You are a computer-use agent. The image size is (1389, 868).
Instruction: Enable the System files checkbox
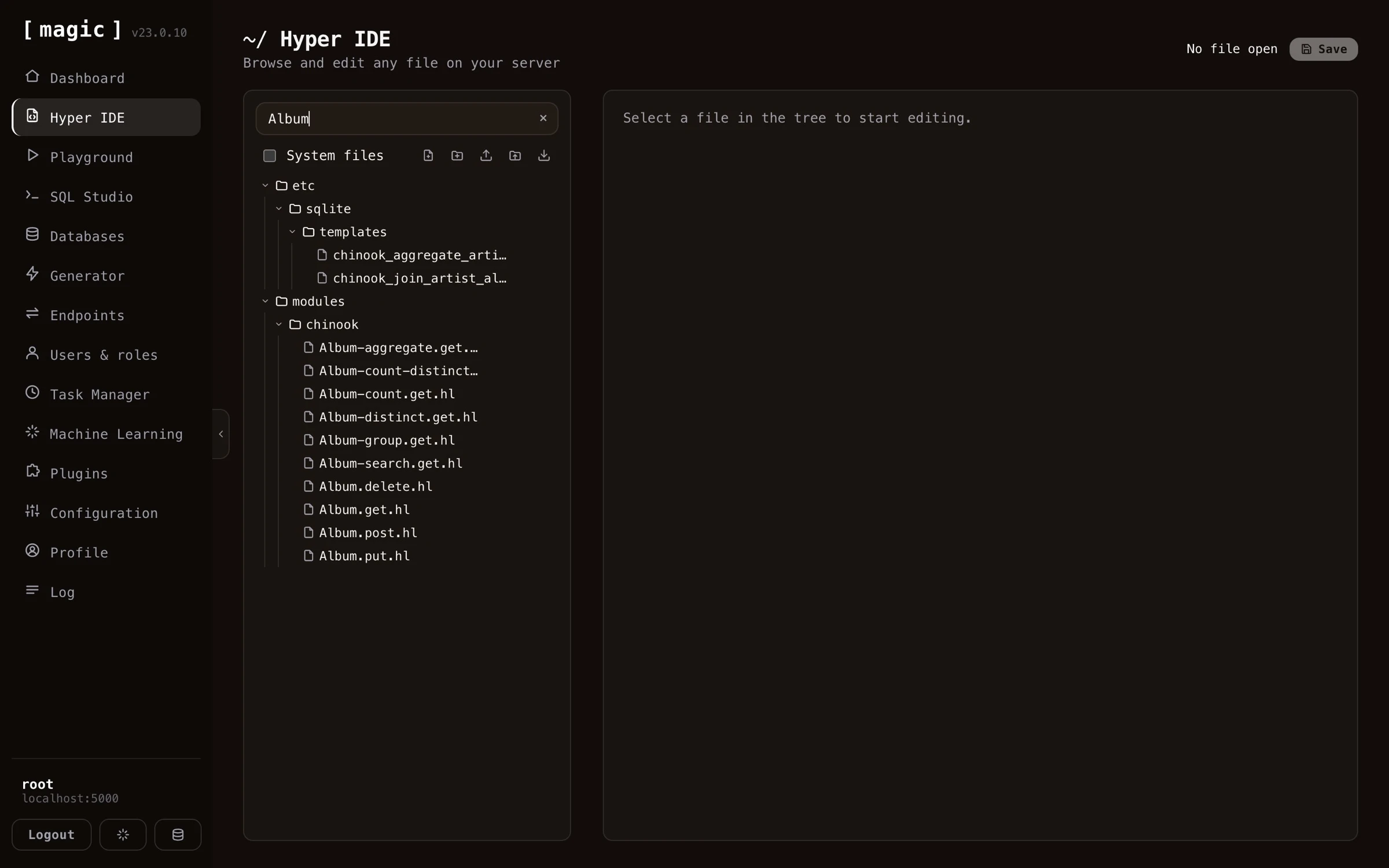point(270,156)
